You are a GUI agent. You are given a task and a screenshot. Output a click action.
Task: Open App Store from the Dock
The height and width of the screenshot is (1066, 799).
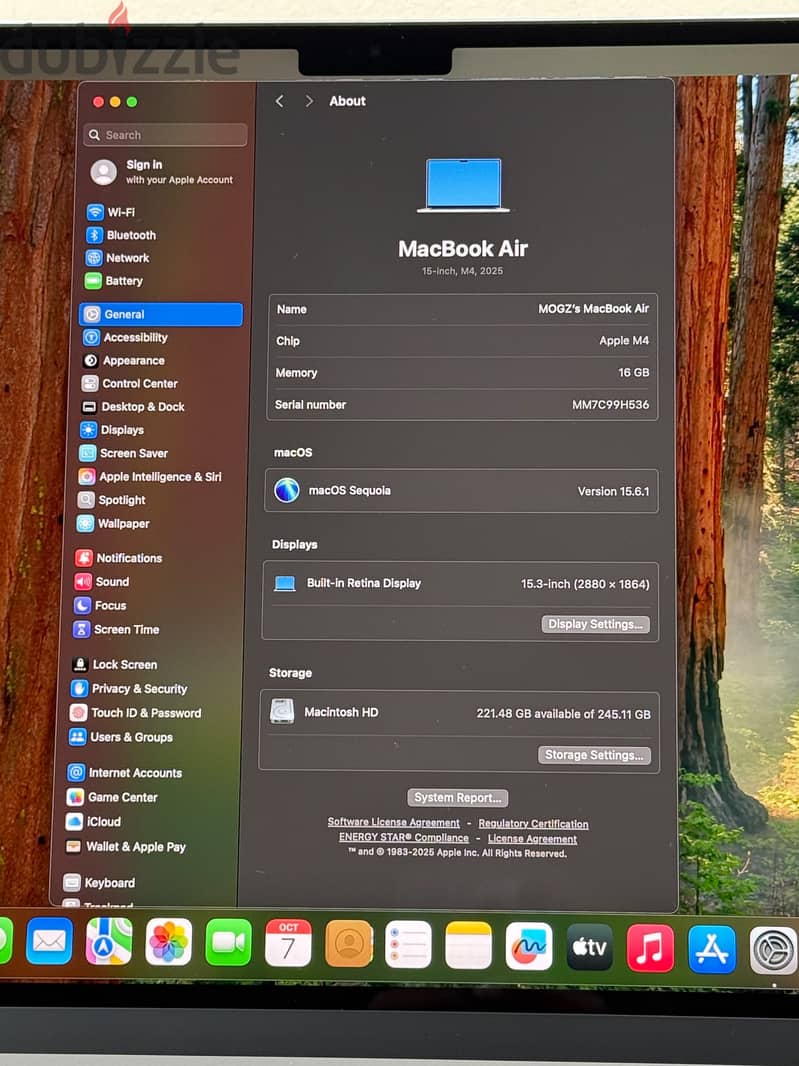pos(712,950)
